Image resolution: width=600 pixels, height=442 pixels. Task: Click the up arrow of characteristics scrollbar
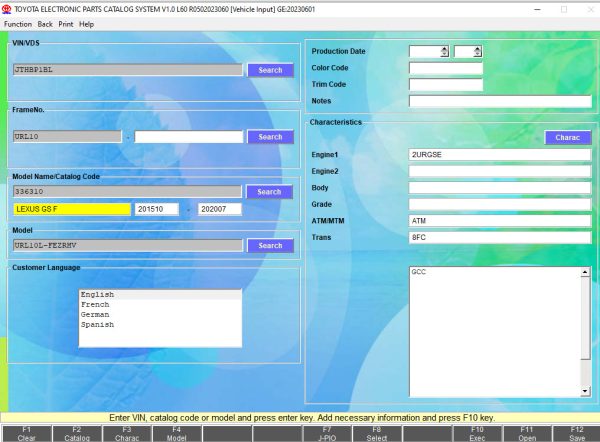coord(585,272)
